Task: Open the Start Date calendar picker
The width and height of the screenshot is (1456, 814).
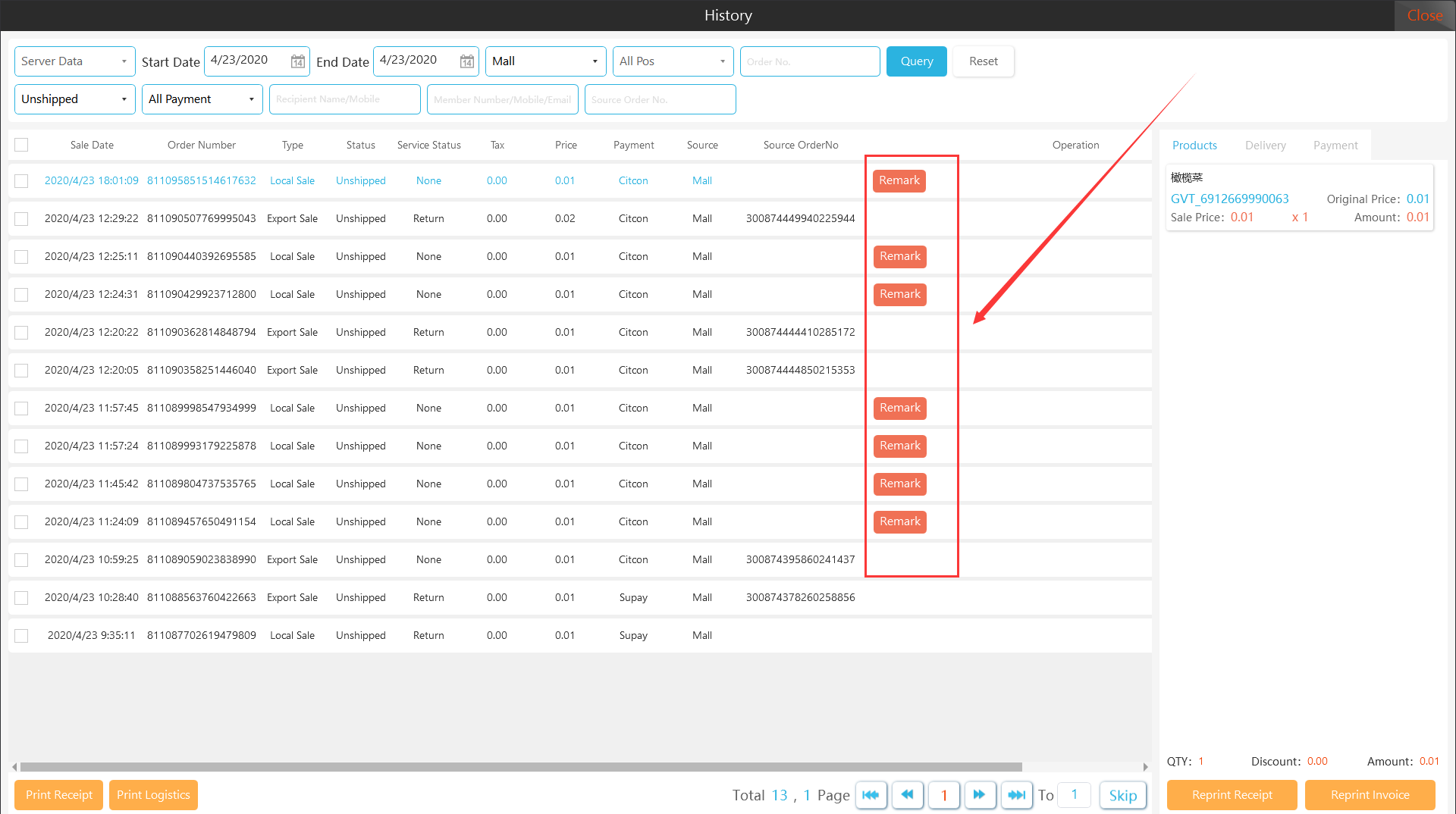Action: coord(298,61)
